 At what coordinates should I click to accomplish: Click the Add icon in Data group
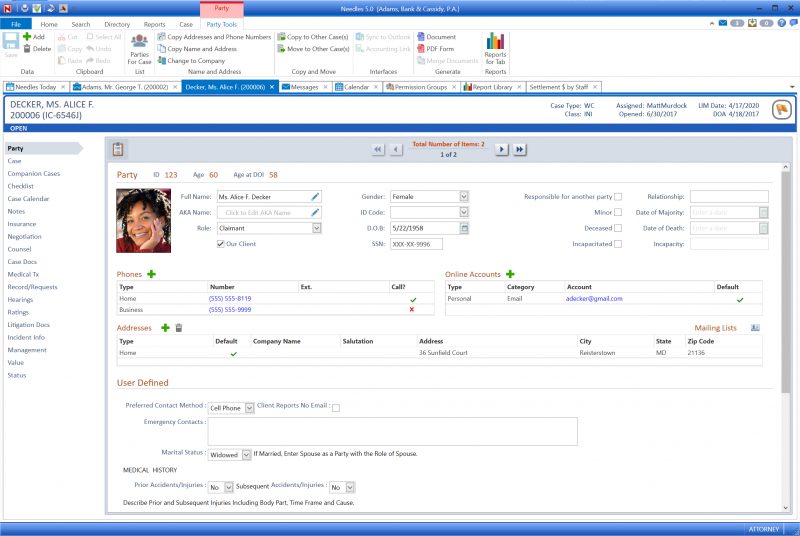point(27,37)
